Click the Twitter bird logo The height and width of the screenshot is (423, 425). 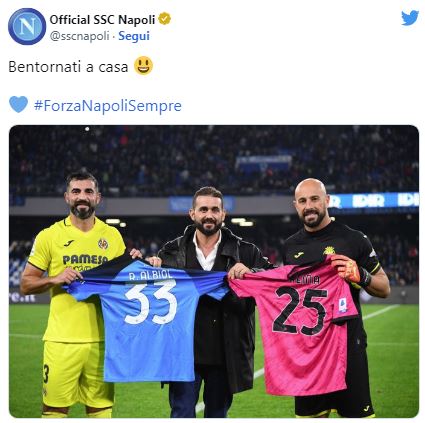409,18
